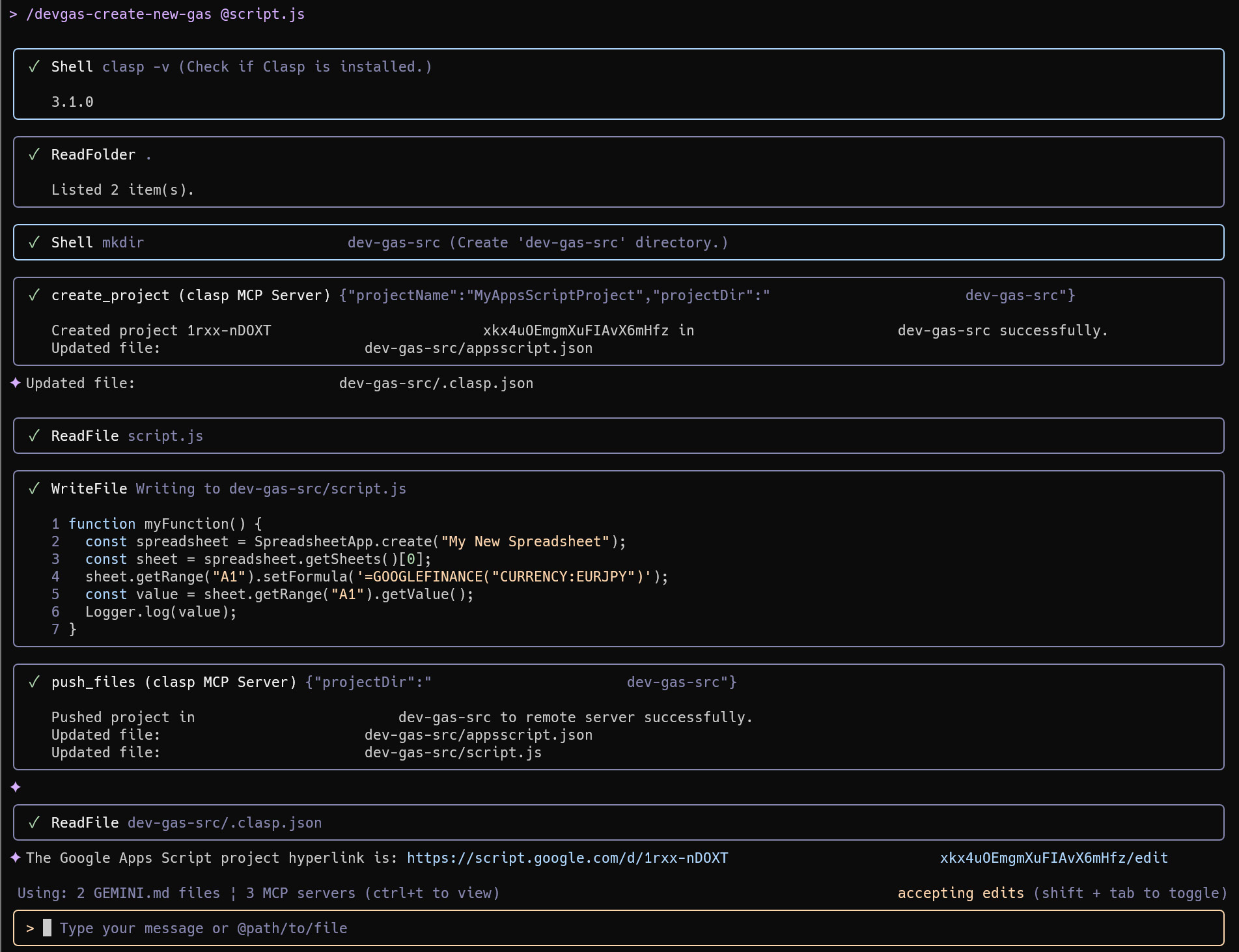Click the checkmark beside Shell clasp -v

pyautogui.click(x=35, y=67)
